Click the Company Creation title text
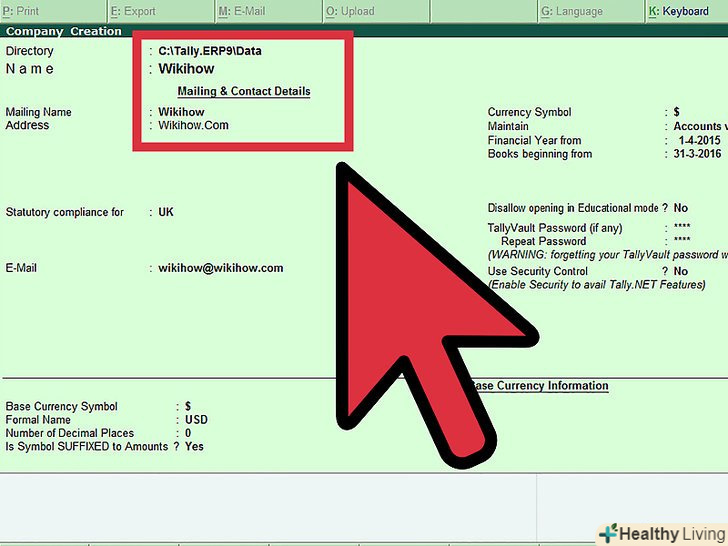The height and width of the screenshot is (546, 728). [x=64, y=31]
